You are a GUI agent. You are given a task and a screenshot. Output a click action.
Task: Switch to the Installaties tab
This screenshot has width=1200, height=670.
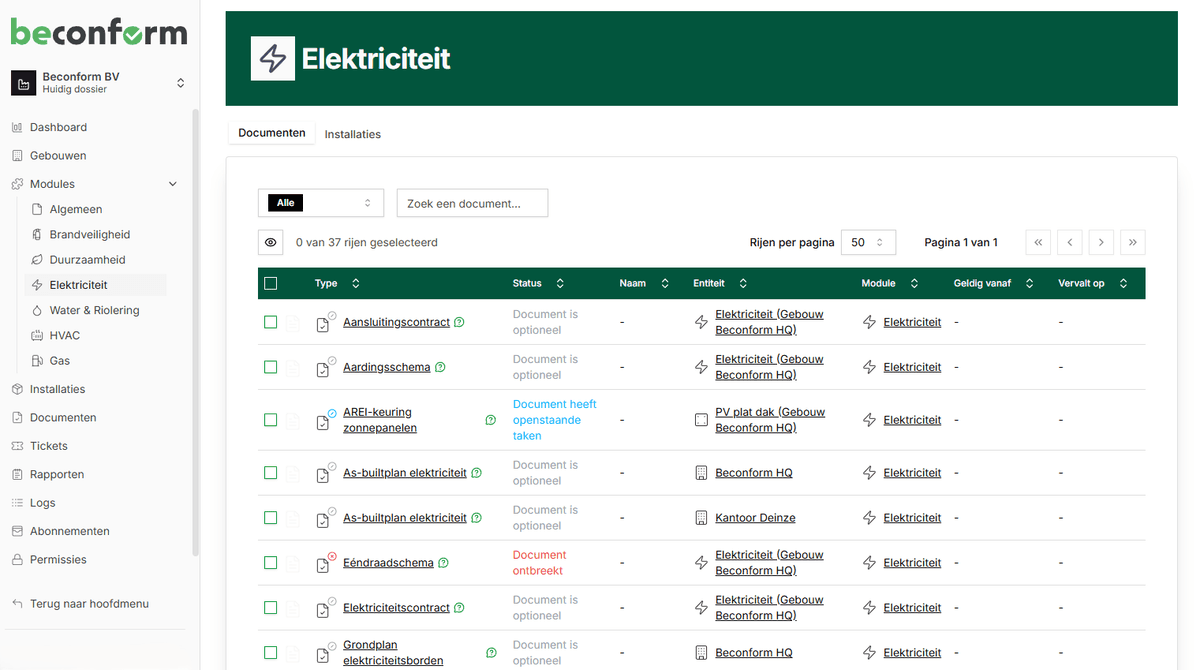[x=352, y=134]
